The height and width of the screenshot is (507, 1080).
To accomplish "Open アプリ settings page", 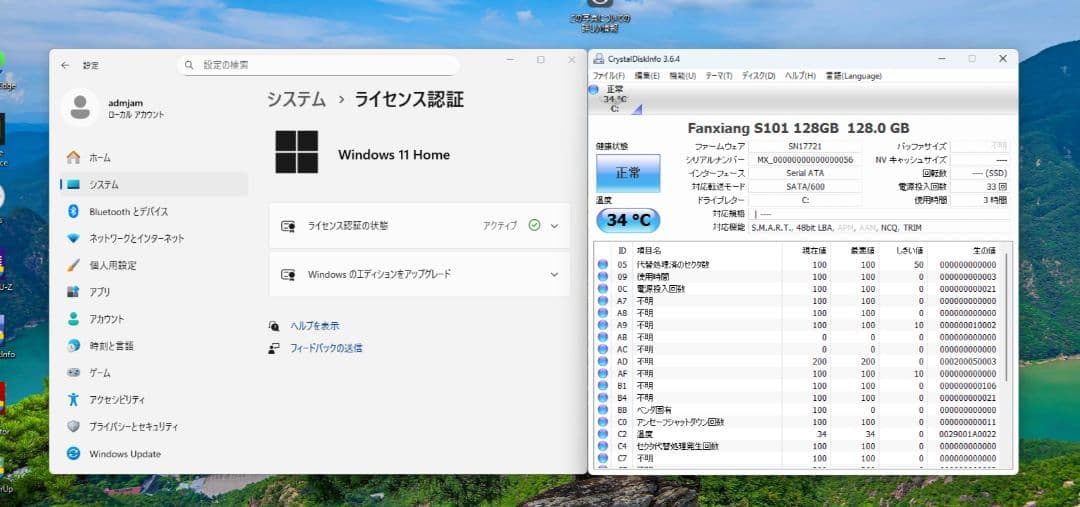I will [153, 292].
